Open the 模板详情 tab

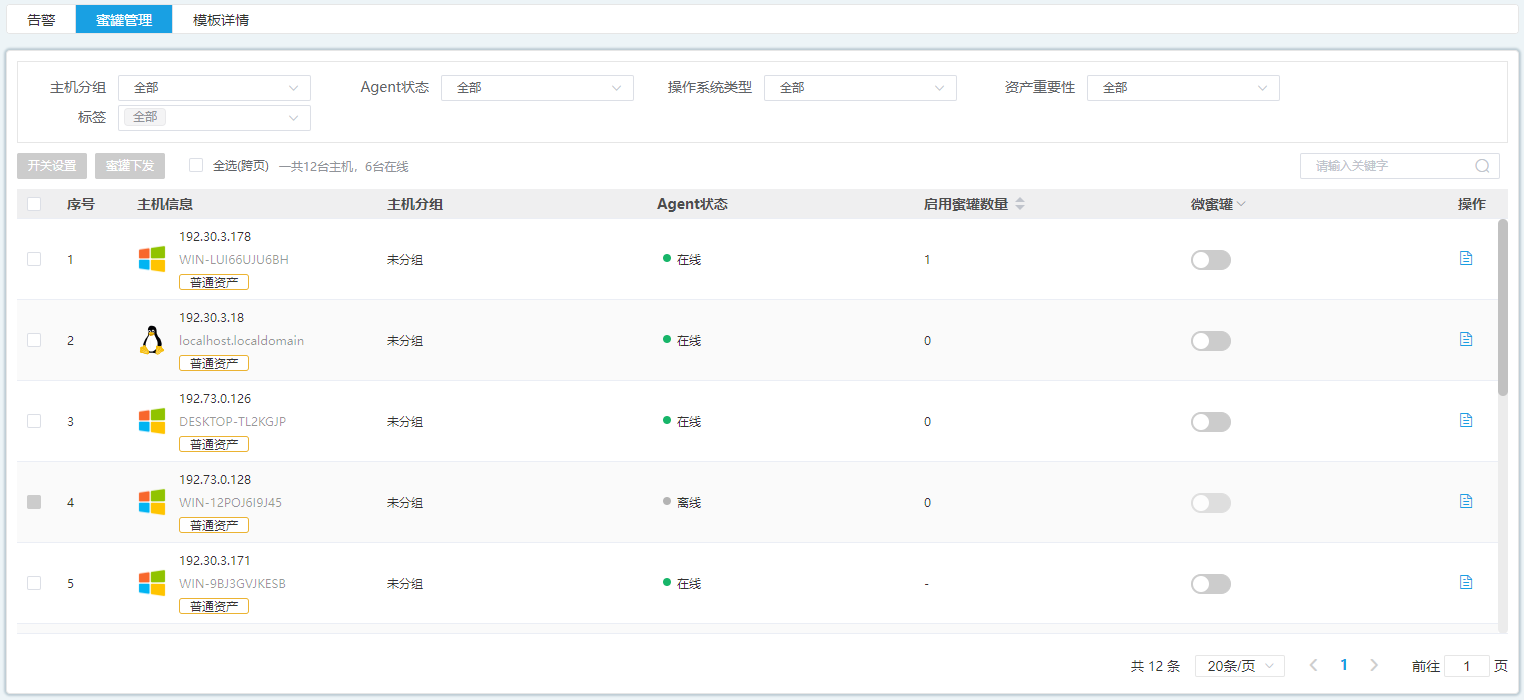[221, 19]
